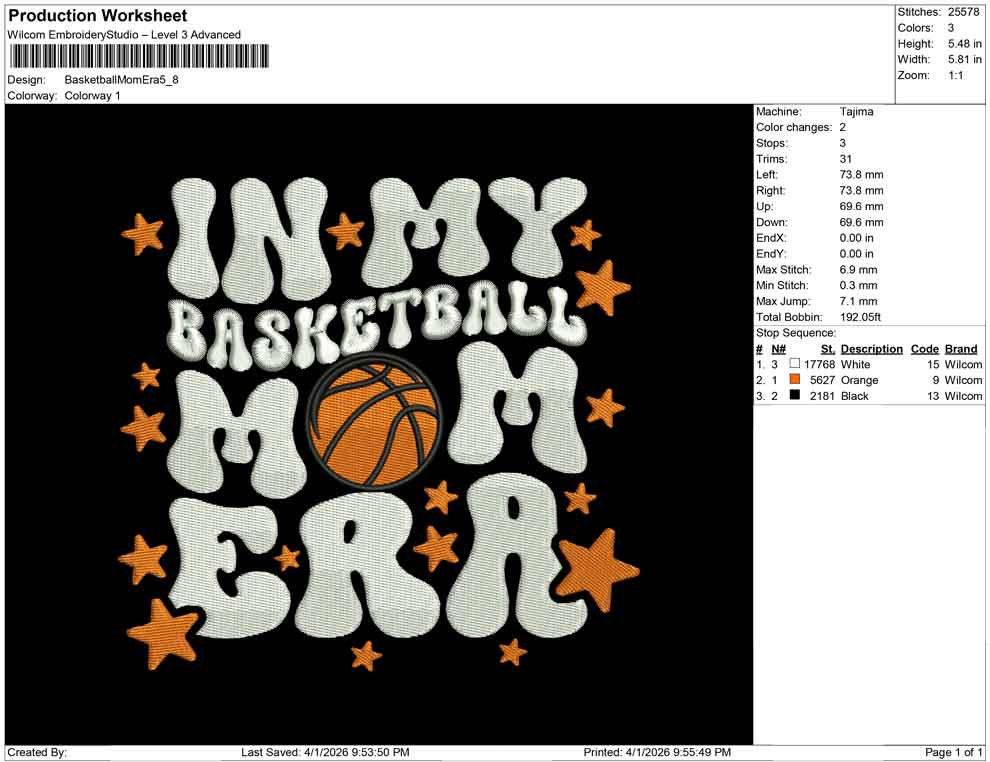
Task: Expand the Stop Sequence section
Action: pos(796,332)
